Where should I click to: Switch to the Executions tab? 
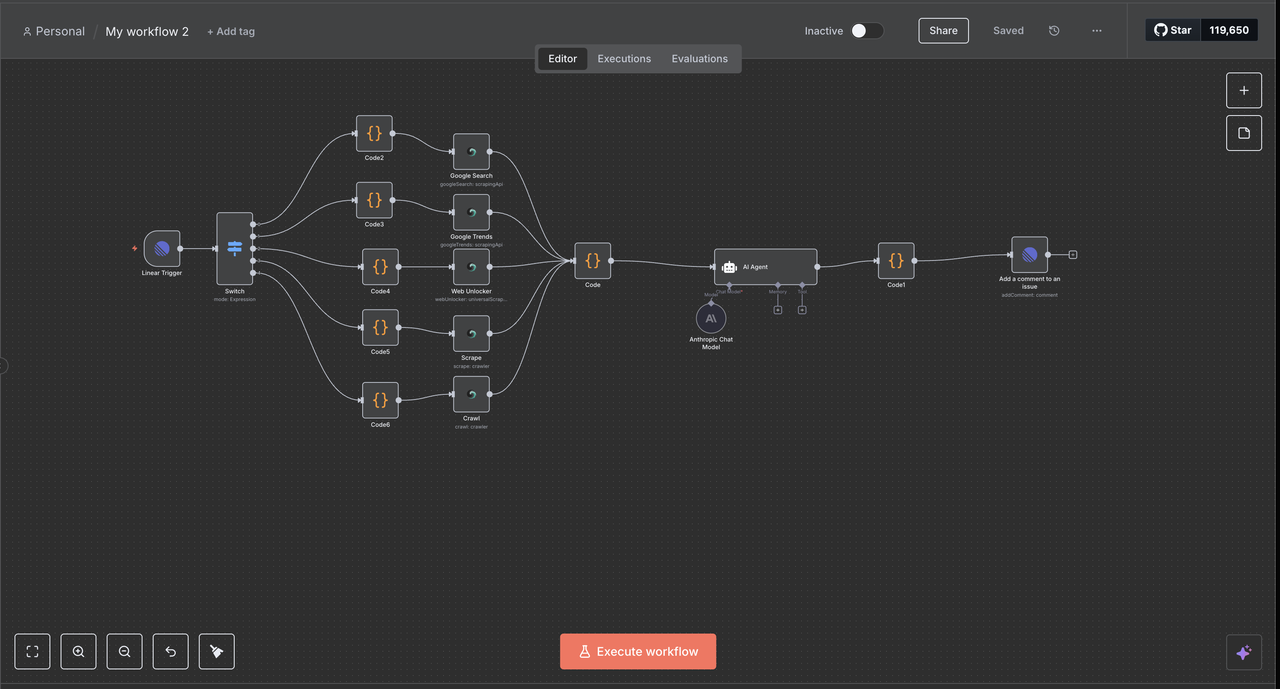pos(624,59)
